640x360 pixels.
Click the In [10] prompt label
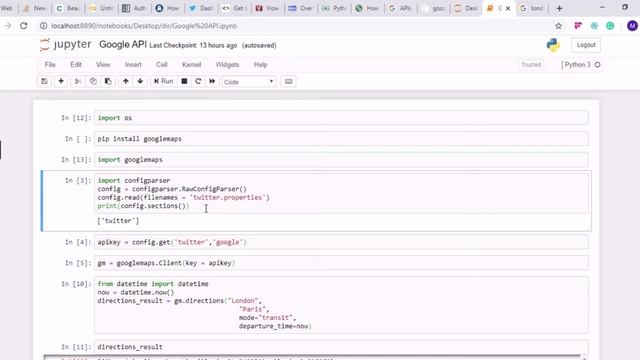76,284
